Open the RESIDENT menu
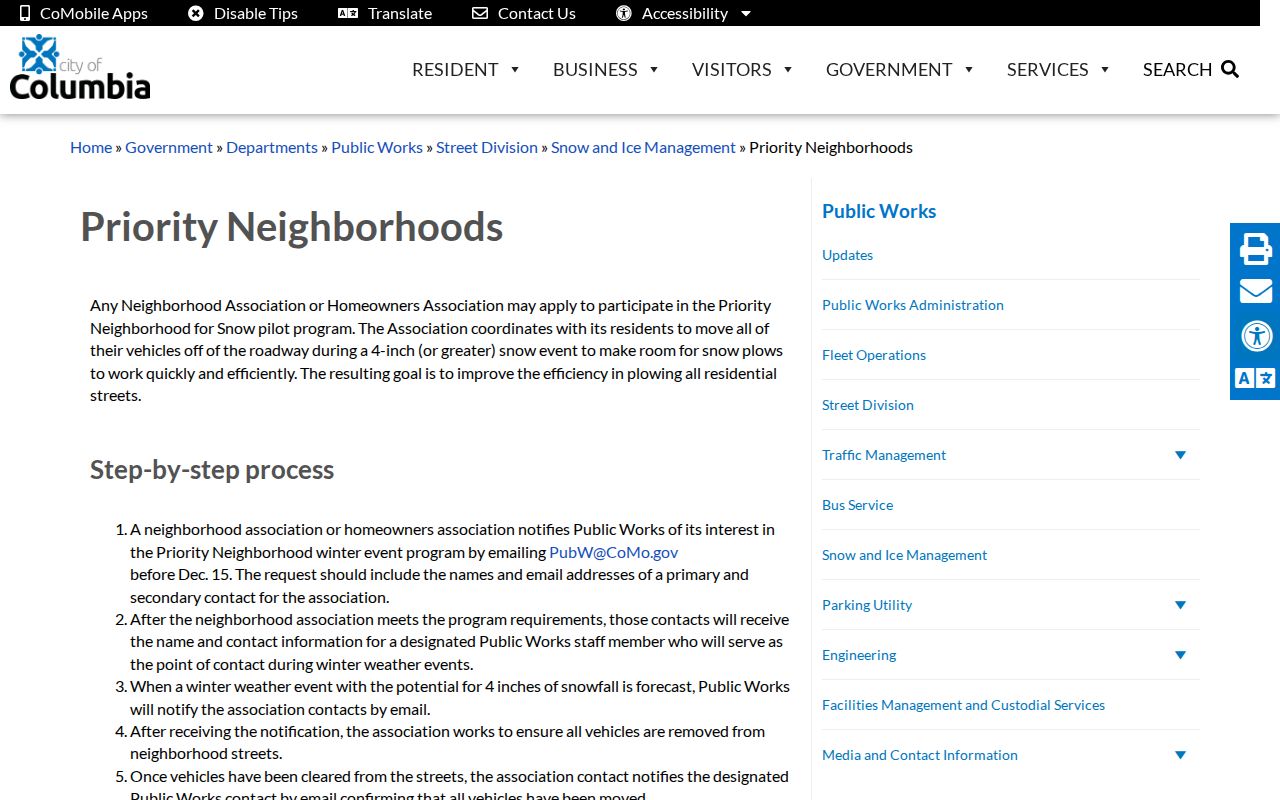The height and width of the screenshot is (800, 1280). (466, 69)
